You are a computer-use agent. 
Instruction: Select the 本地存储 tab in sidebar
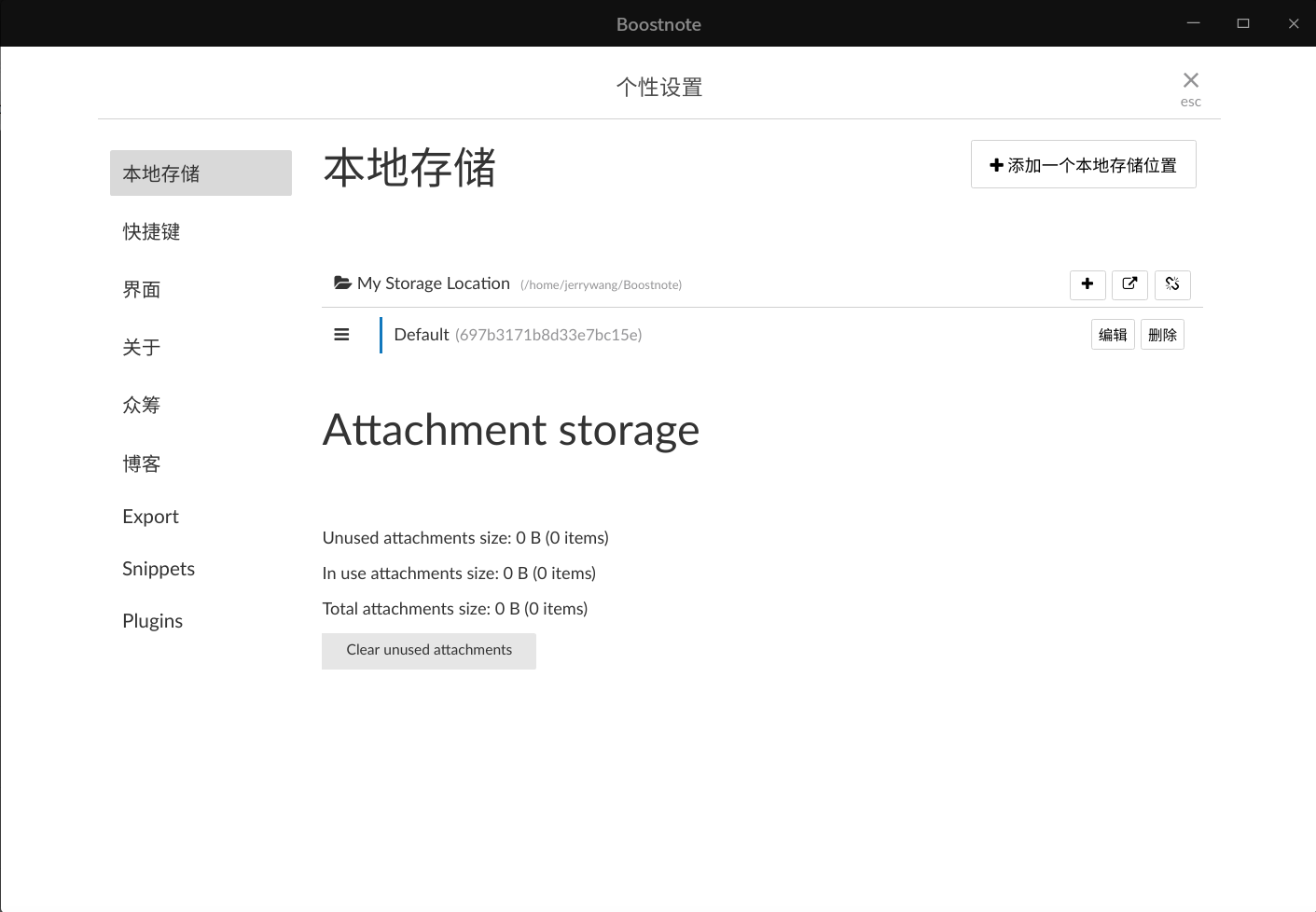pos(201,173)
